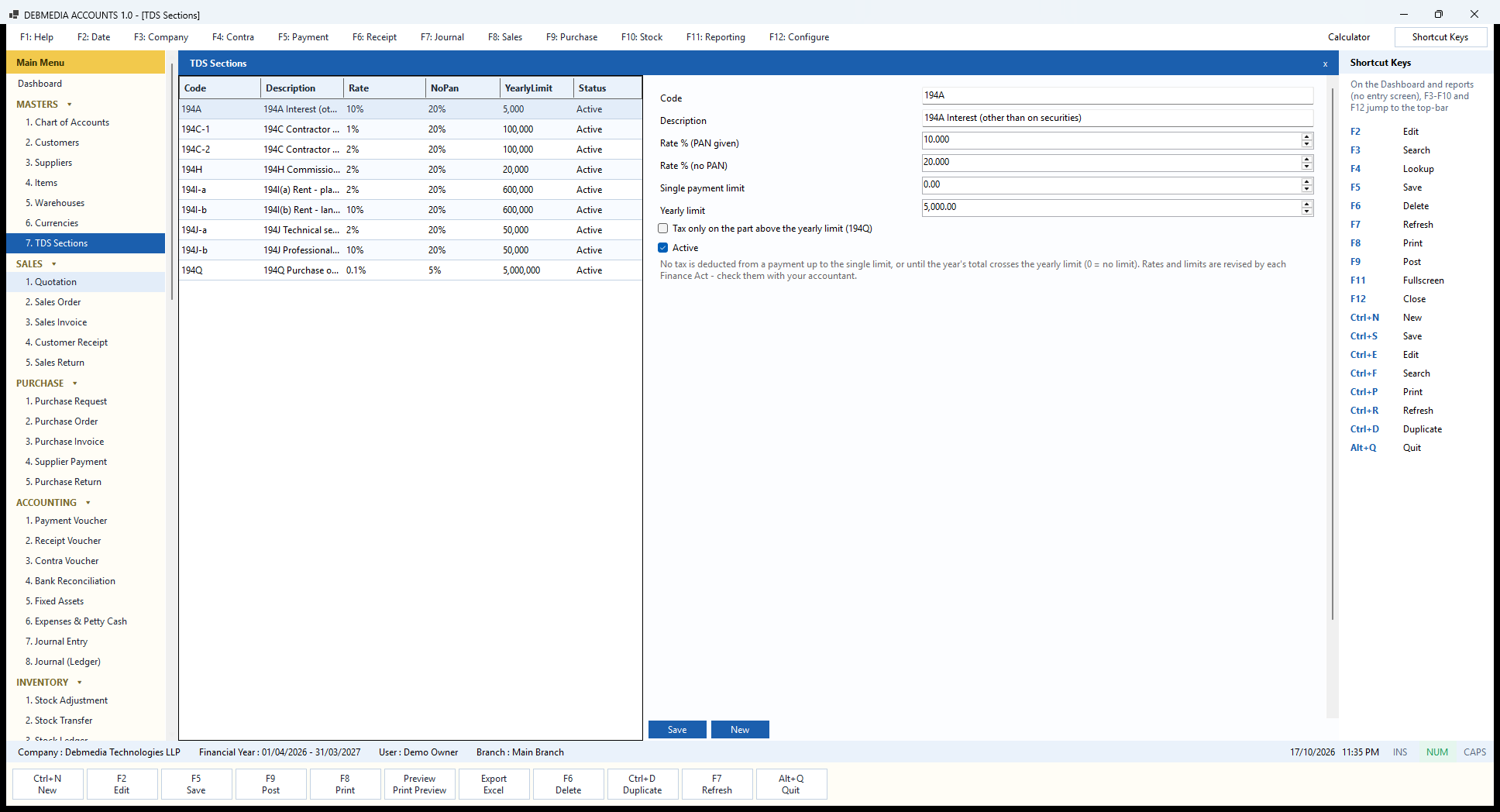1500x812 pixels.
Task: Collapse the ACCOUNTING section arrow
Action: tap(88, 503)
